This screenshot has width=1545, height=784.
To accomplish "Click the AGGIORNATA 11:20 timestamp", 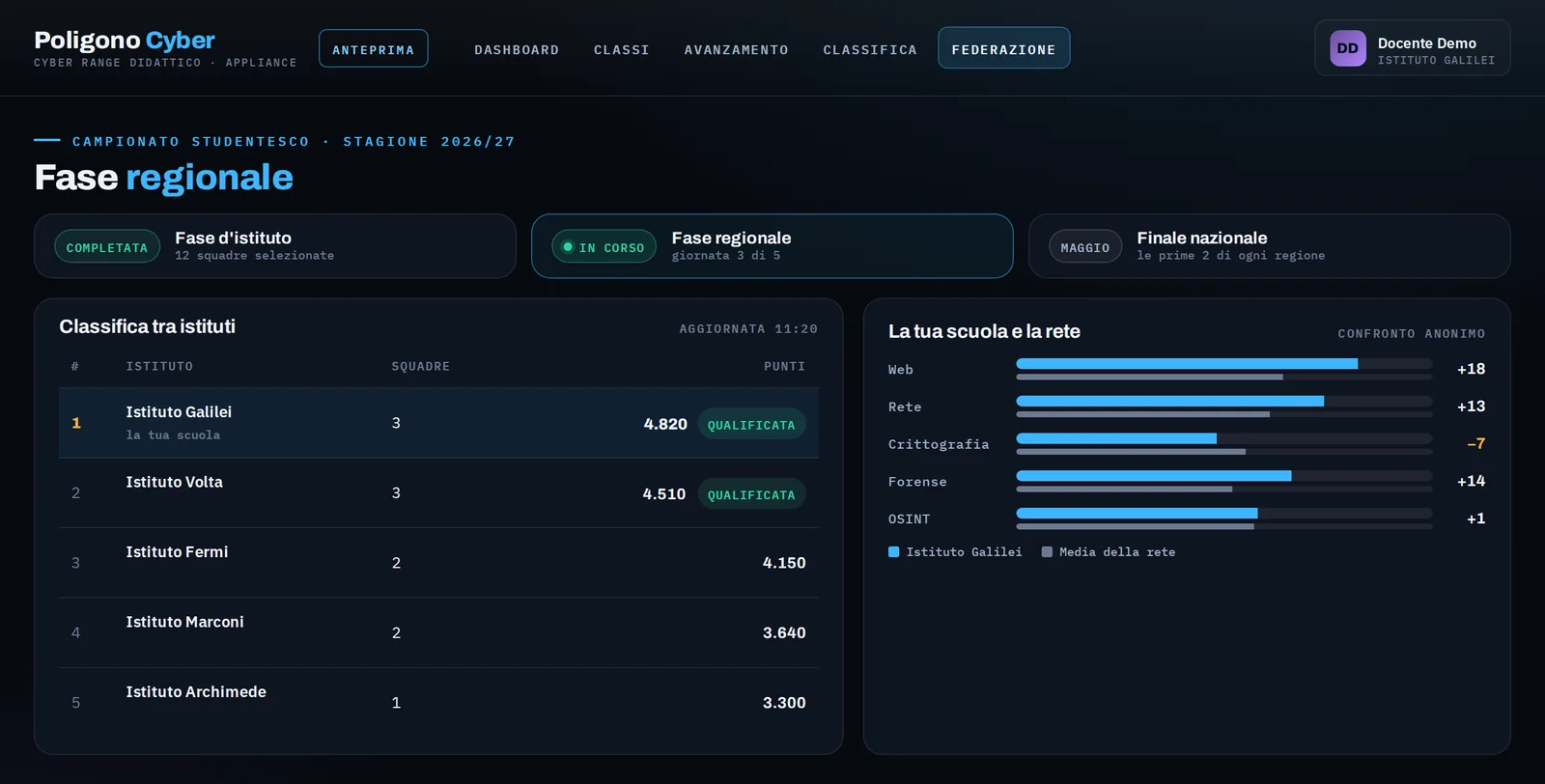I will coord(748,329).
